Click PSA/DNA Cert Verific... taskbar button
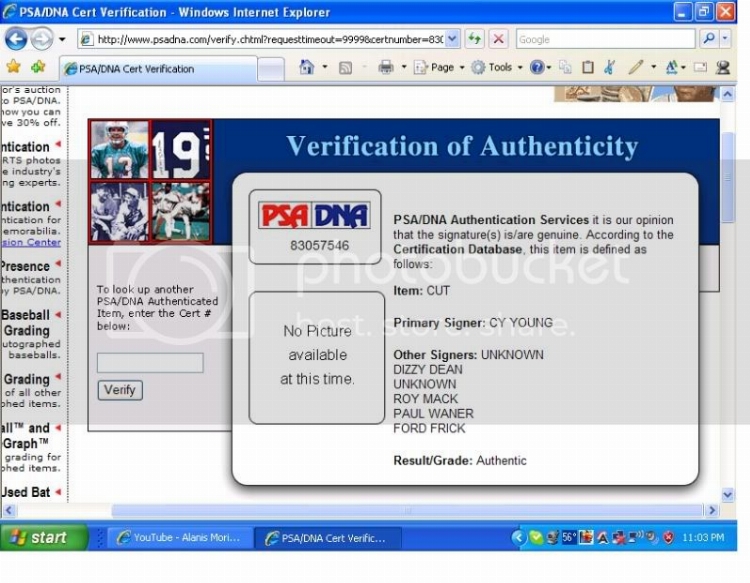 pyautogui.click(x=328, y=538)
